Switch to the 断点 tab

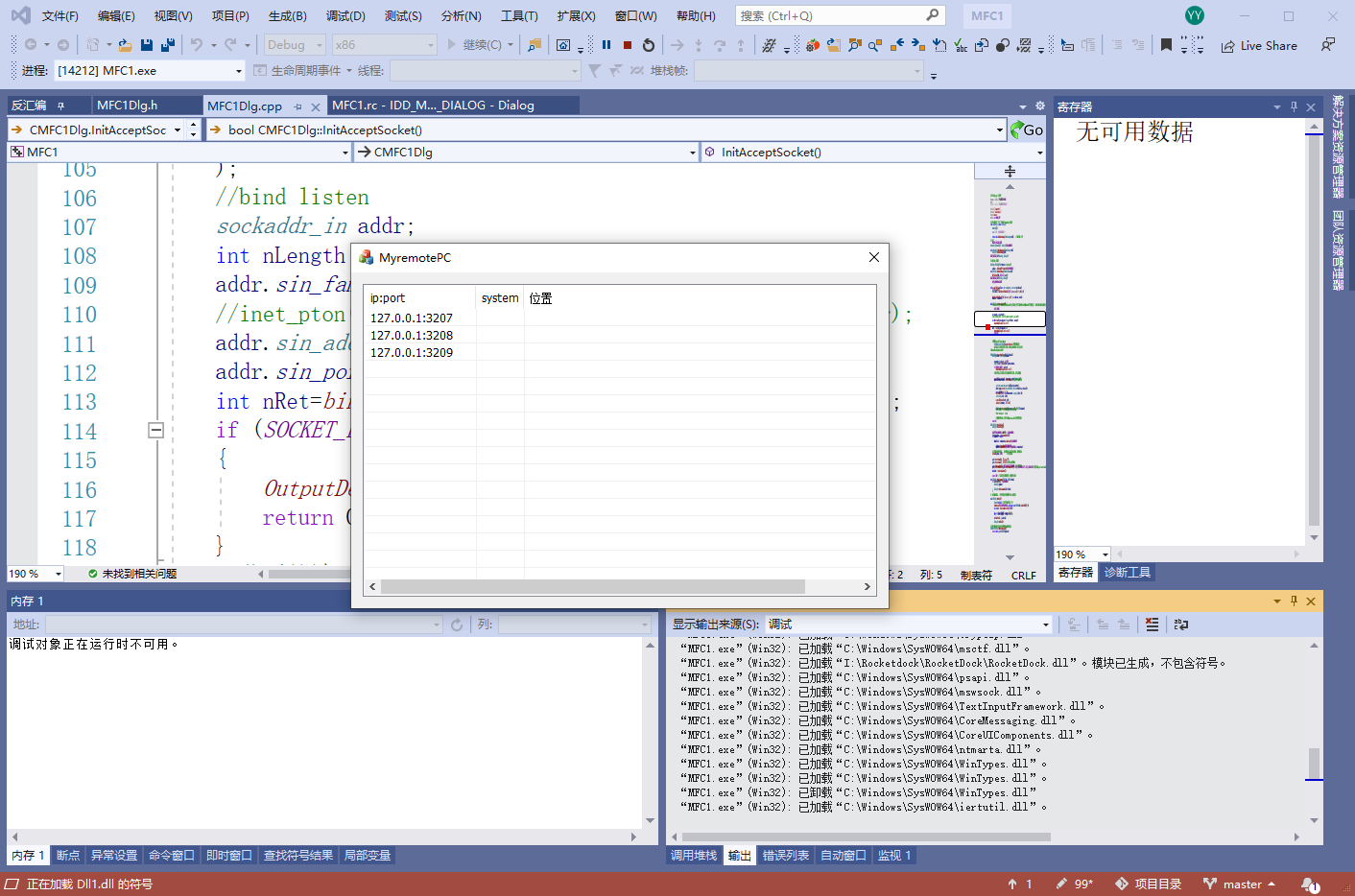click(x=68, y=856)
